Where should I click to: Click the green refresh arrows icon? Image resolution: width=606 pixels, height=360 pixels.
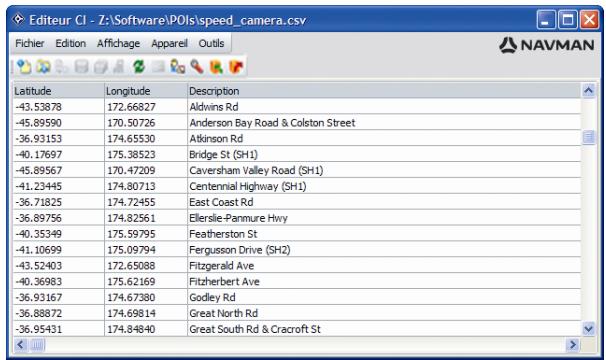(x=139, y=67)
